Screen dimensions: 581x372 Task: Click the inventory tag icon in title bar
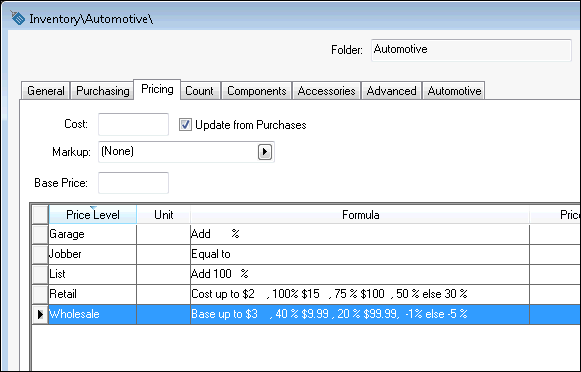17,18
